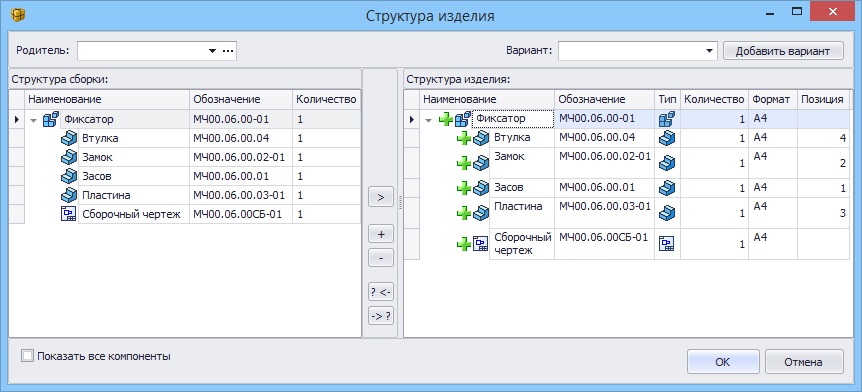Click the Тип column icon in Сборочный чертеж row
This screenshot has width=862, height=392.
[667, 244]
